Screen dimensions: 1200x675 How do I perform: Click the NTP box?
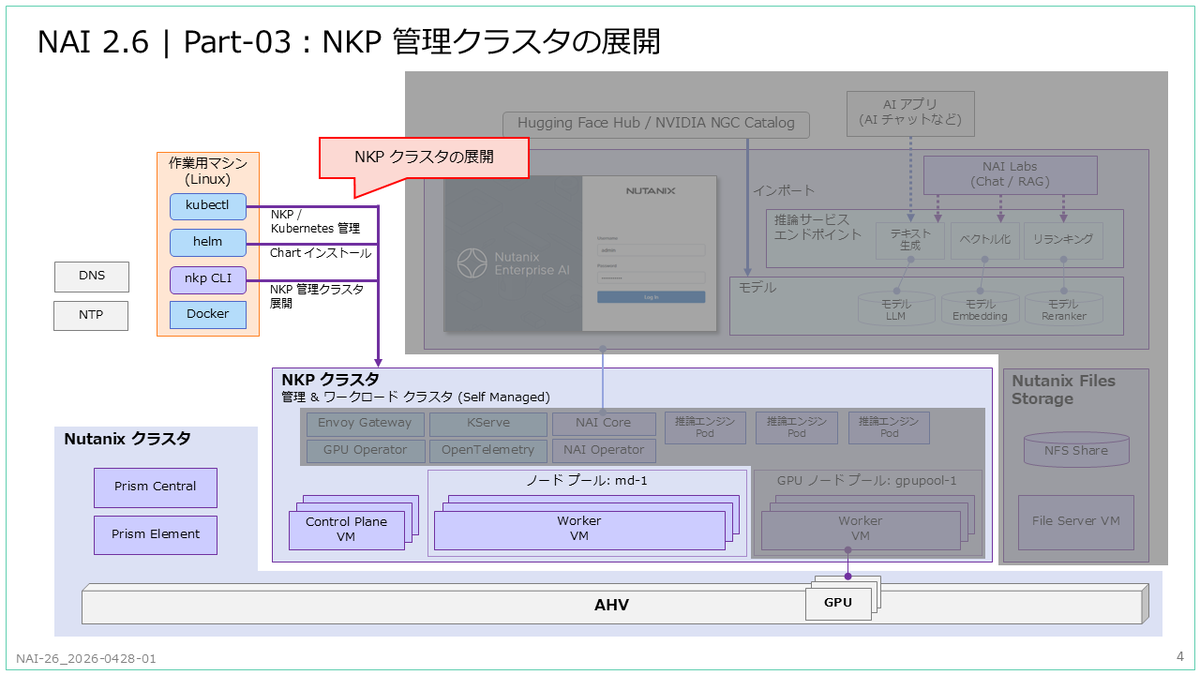tap(91, 317)
